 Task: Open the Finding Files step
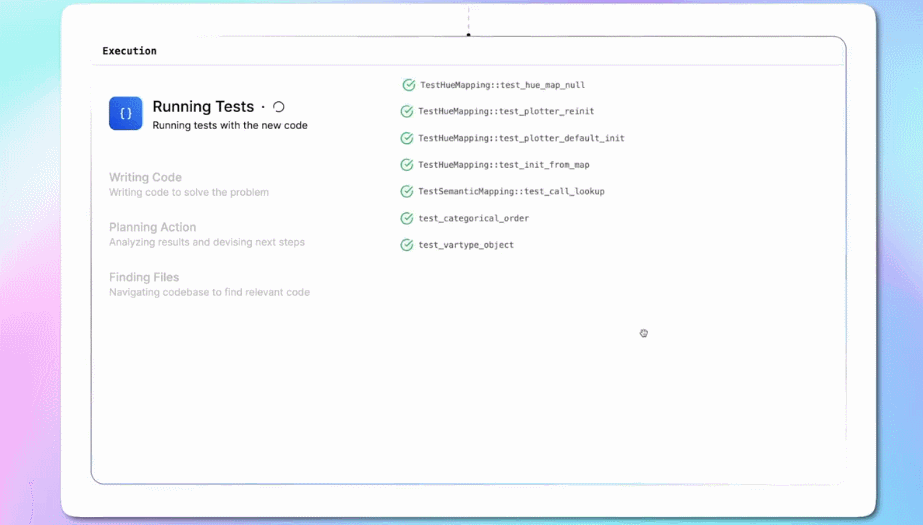coord(144,278)
